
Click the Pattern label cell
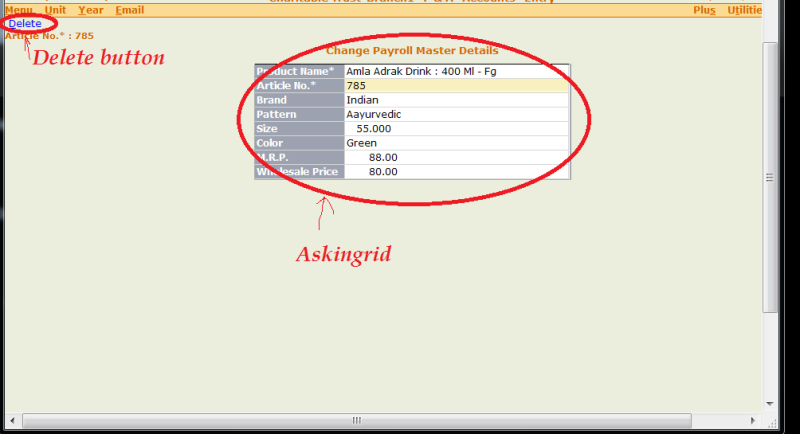(x=299, y=114)
